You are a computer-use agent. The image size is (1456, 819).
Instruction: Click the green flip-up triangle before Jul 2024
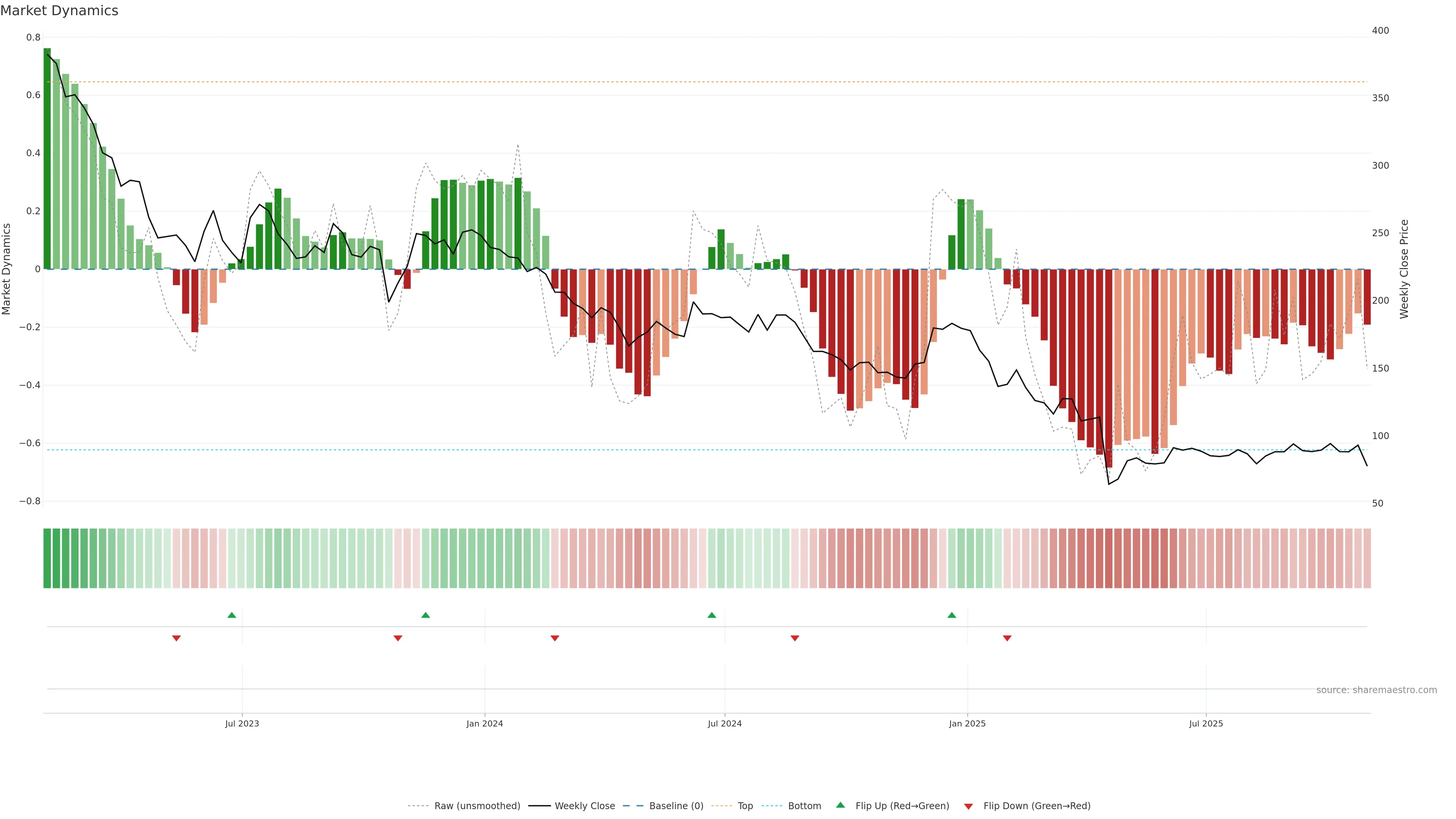[712, 615]
